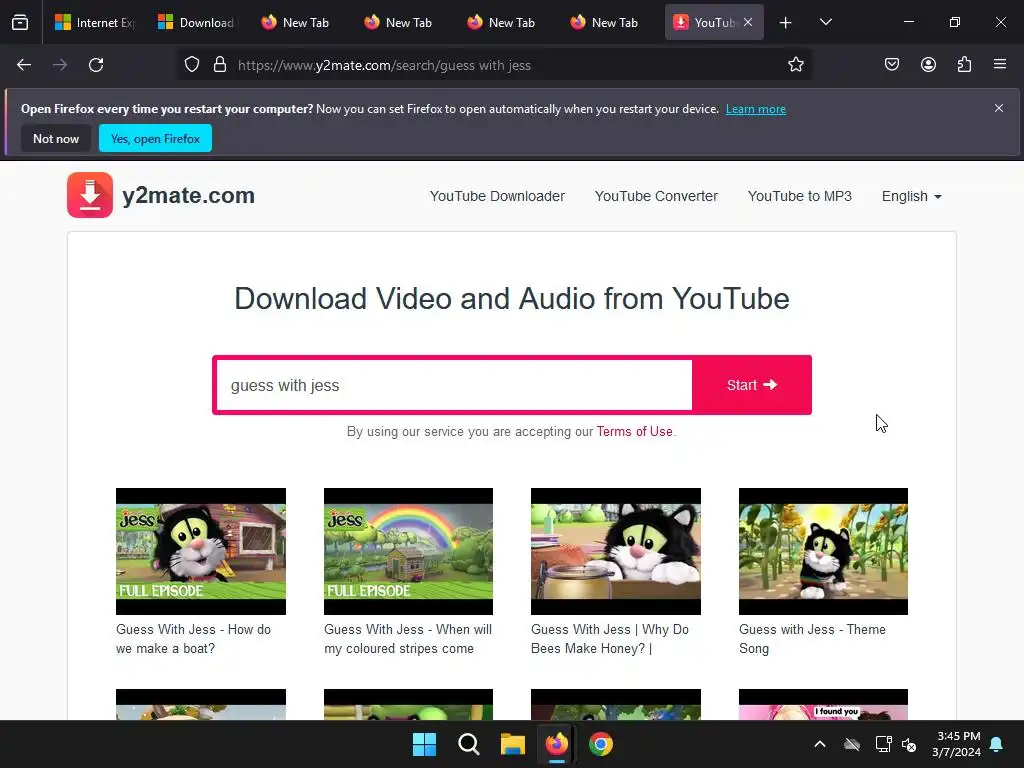Click the muted volume tray icon
1024x768 pixels.
(x=909, y=744)
